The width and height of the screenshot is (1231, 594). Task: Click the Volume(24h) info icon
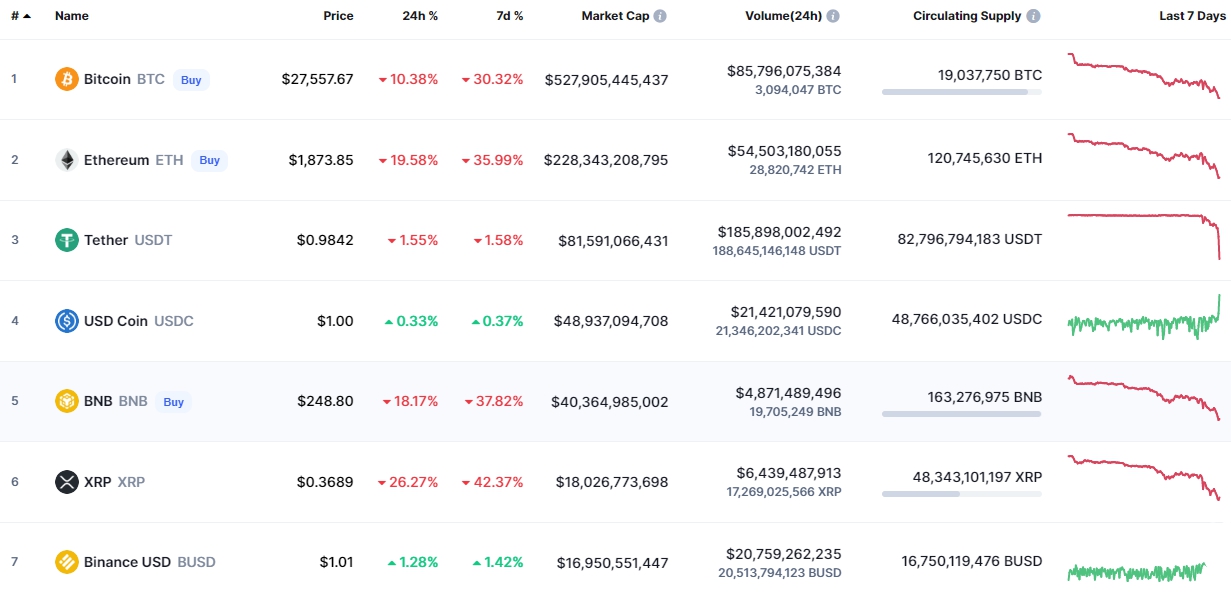pos(833,16)
